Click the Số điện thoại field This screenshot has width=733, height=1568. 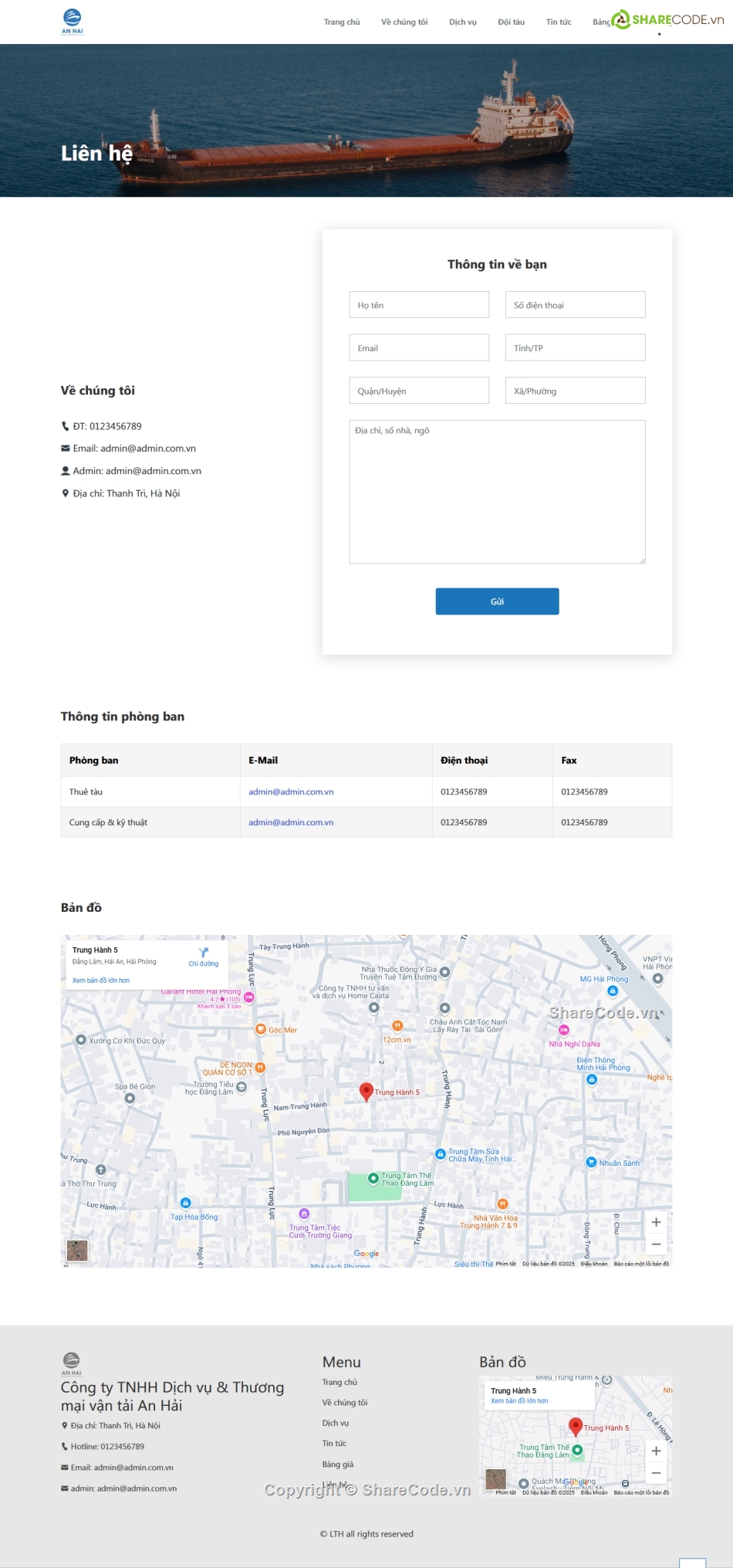tap(576, 304)
